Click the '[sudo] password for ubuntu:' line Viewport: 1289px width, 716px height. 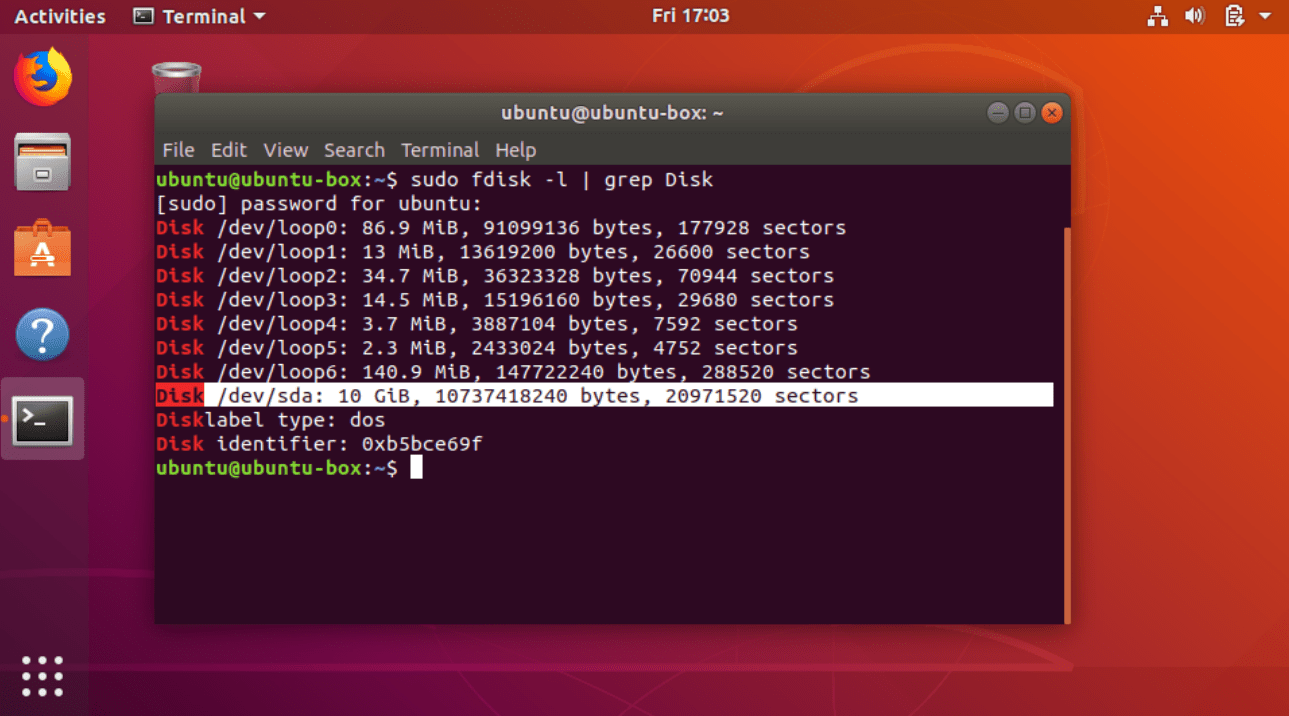point(319,204)
